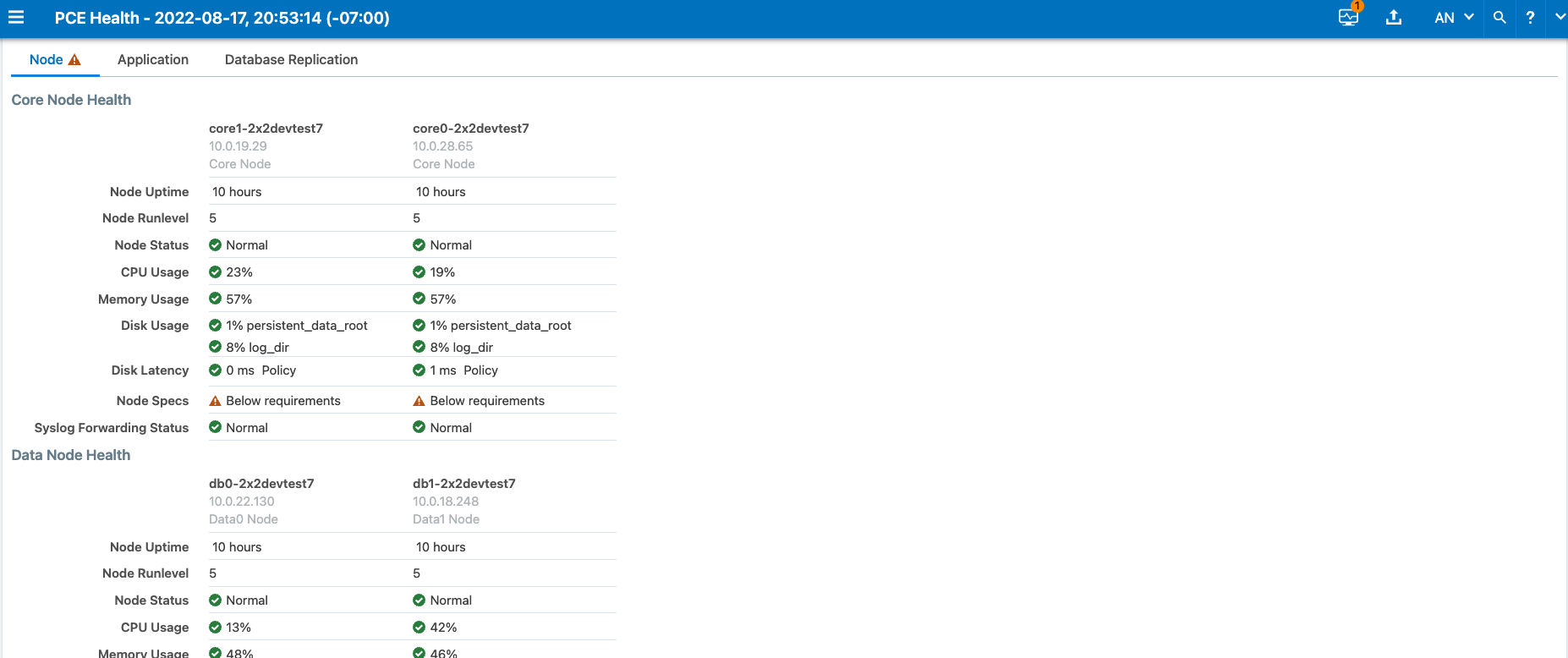Click core1 Syslog Forwarding Normal check icon
Image resolution: width=1568 pixels, height=658 pixels.
(x=215, y=427)
